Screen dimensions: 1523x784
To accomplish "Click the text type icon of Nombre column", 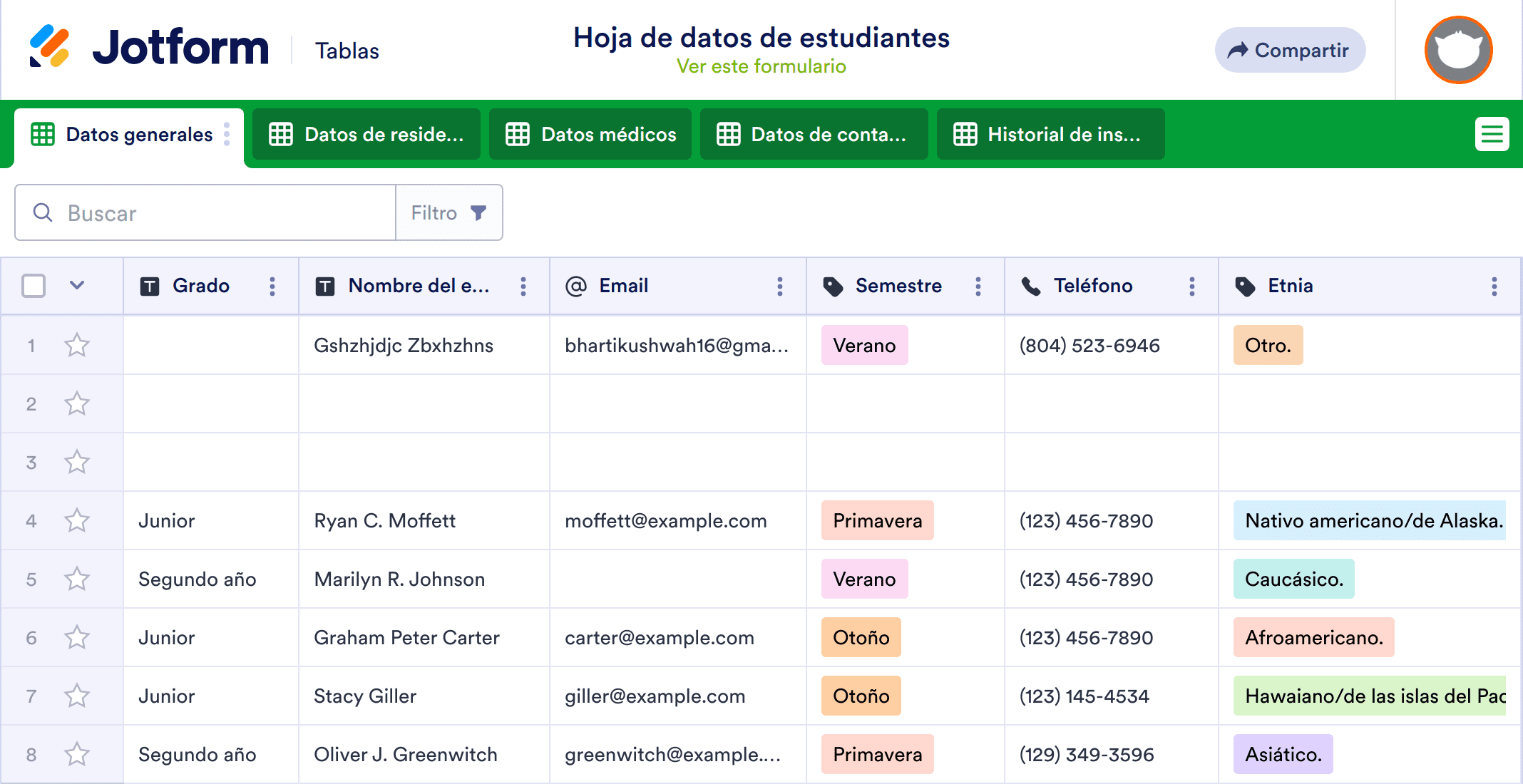I will [x=325, y=287].
